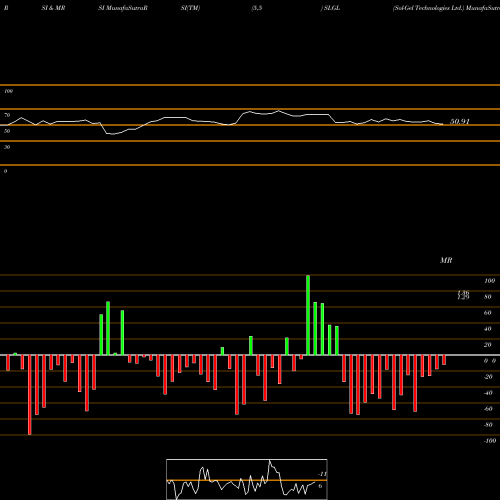Click the 100 label on the MR axis
The image size is (500, 500).
click(x=489, y=281)
